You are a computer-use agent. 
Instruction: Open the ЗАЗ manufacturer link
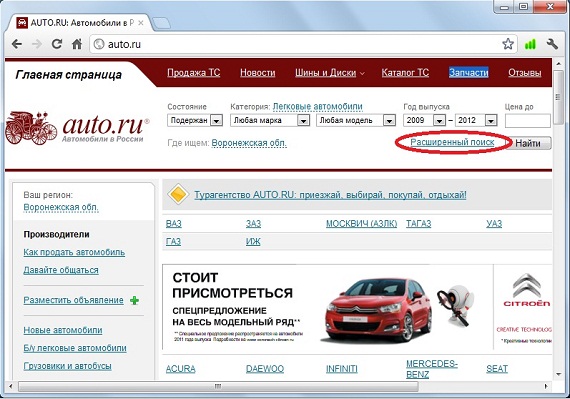[x=253, y=223]
